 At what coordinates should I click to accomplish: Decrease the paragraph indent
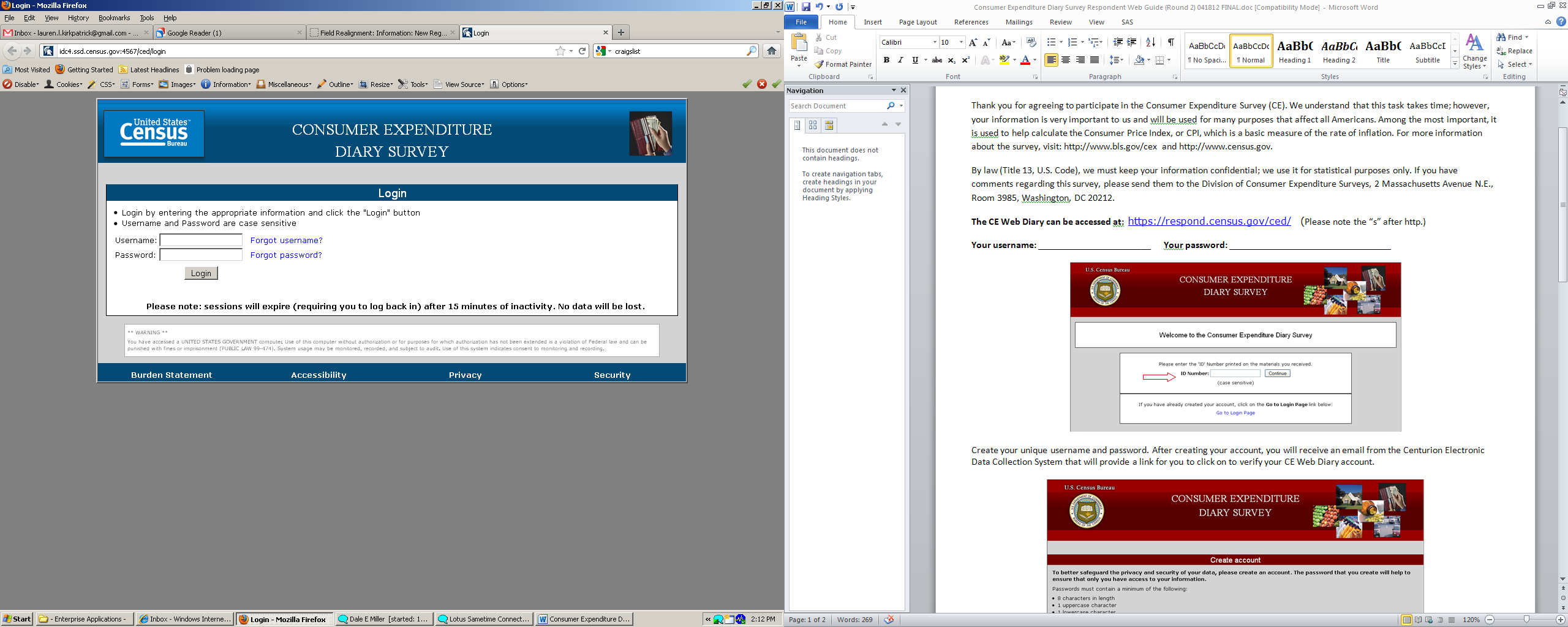pyautogui.click(x=1118, y=42)
